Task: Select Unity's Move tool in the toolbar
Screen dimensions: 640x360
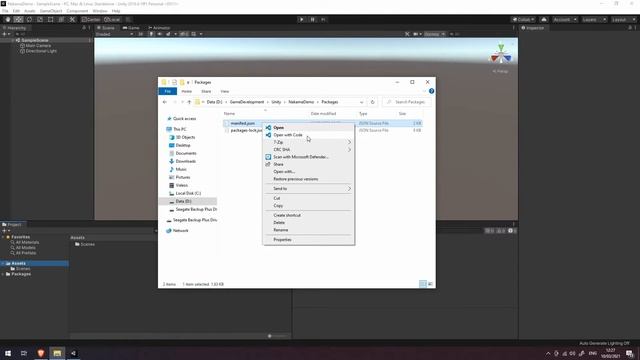Action: pyautogui.click(x=18, y=19)
